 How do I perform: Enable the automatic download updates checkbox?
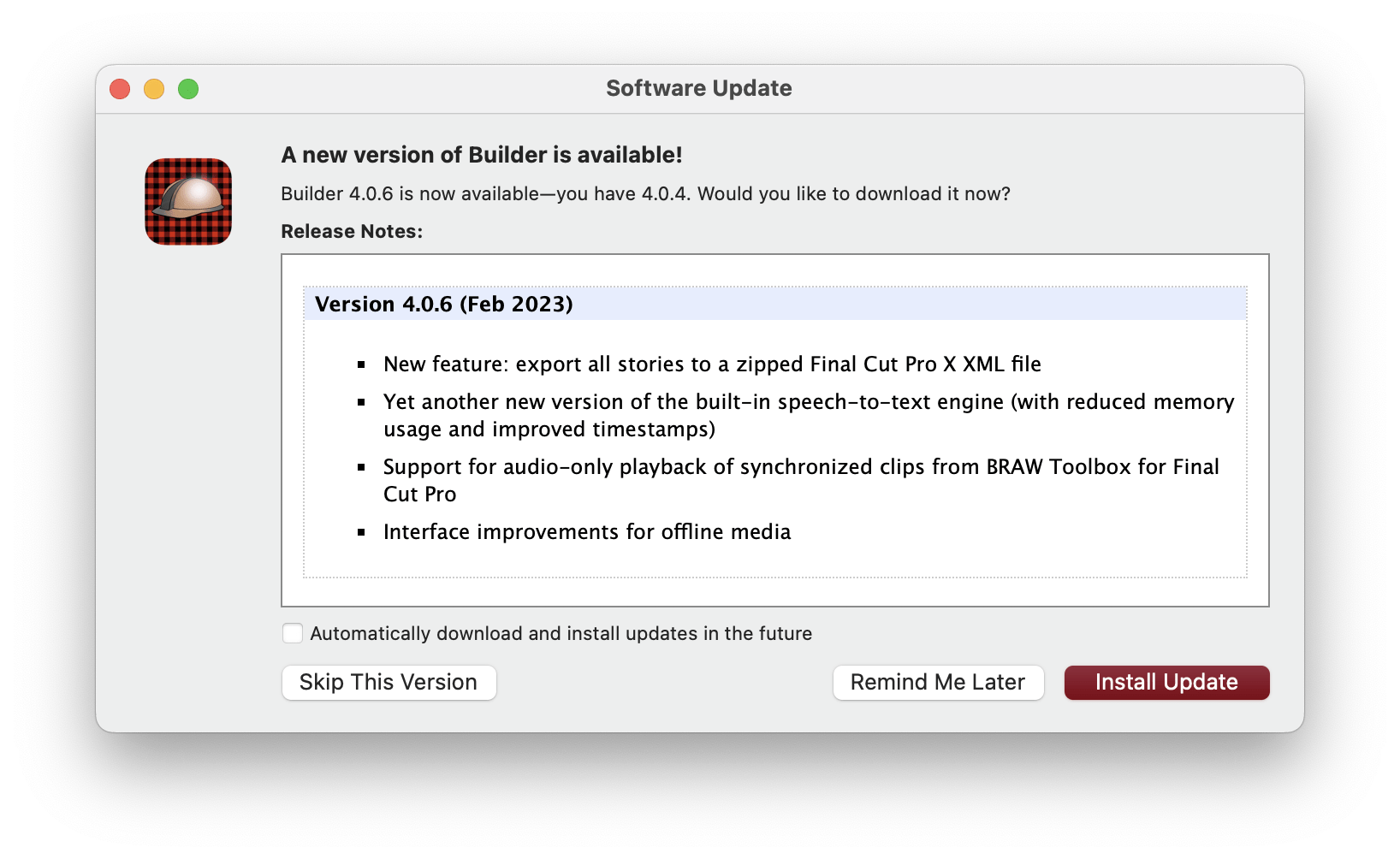click(293, 633)
